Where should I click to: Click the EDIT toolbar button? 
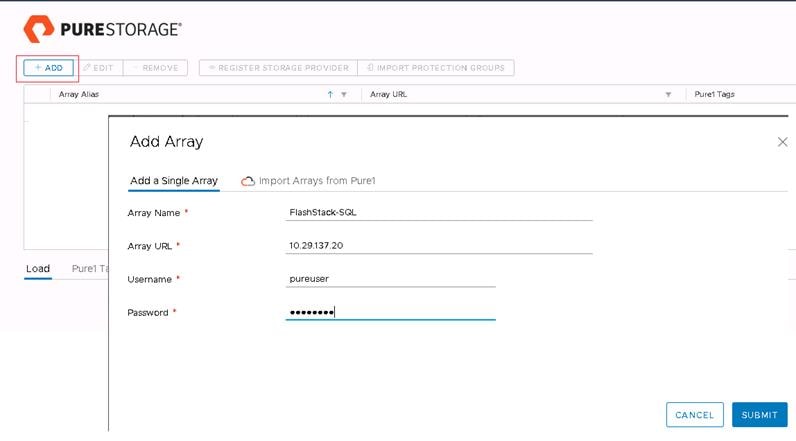99,68
